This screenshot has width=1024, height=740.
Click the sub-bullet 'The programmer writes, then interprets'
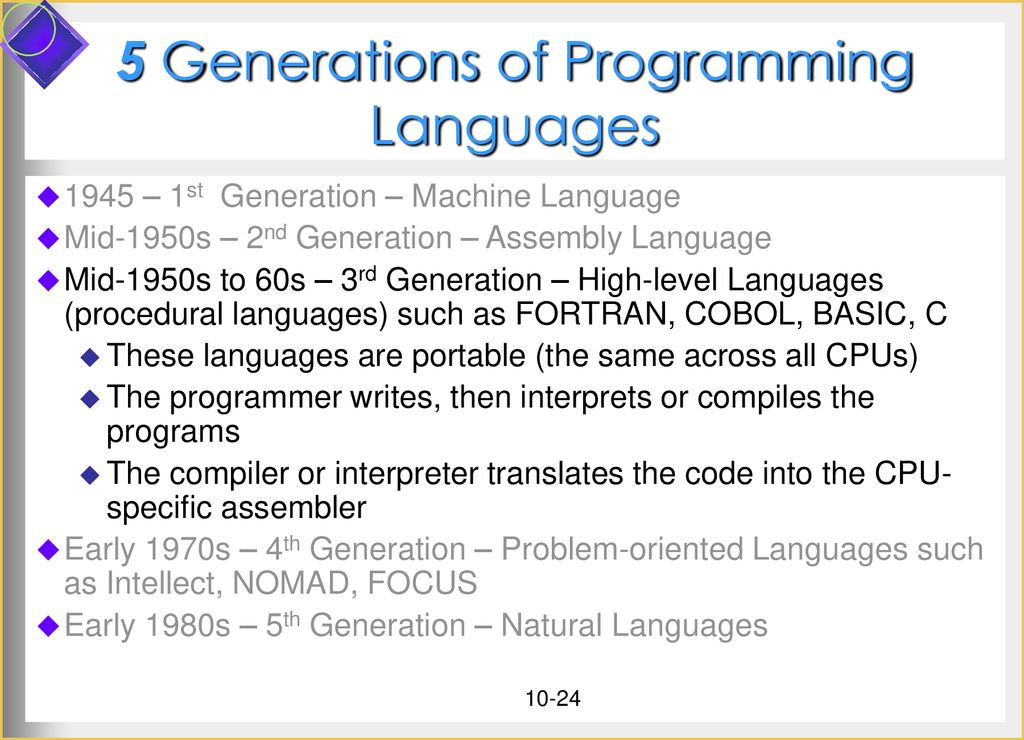(x=490, y=415)
